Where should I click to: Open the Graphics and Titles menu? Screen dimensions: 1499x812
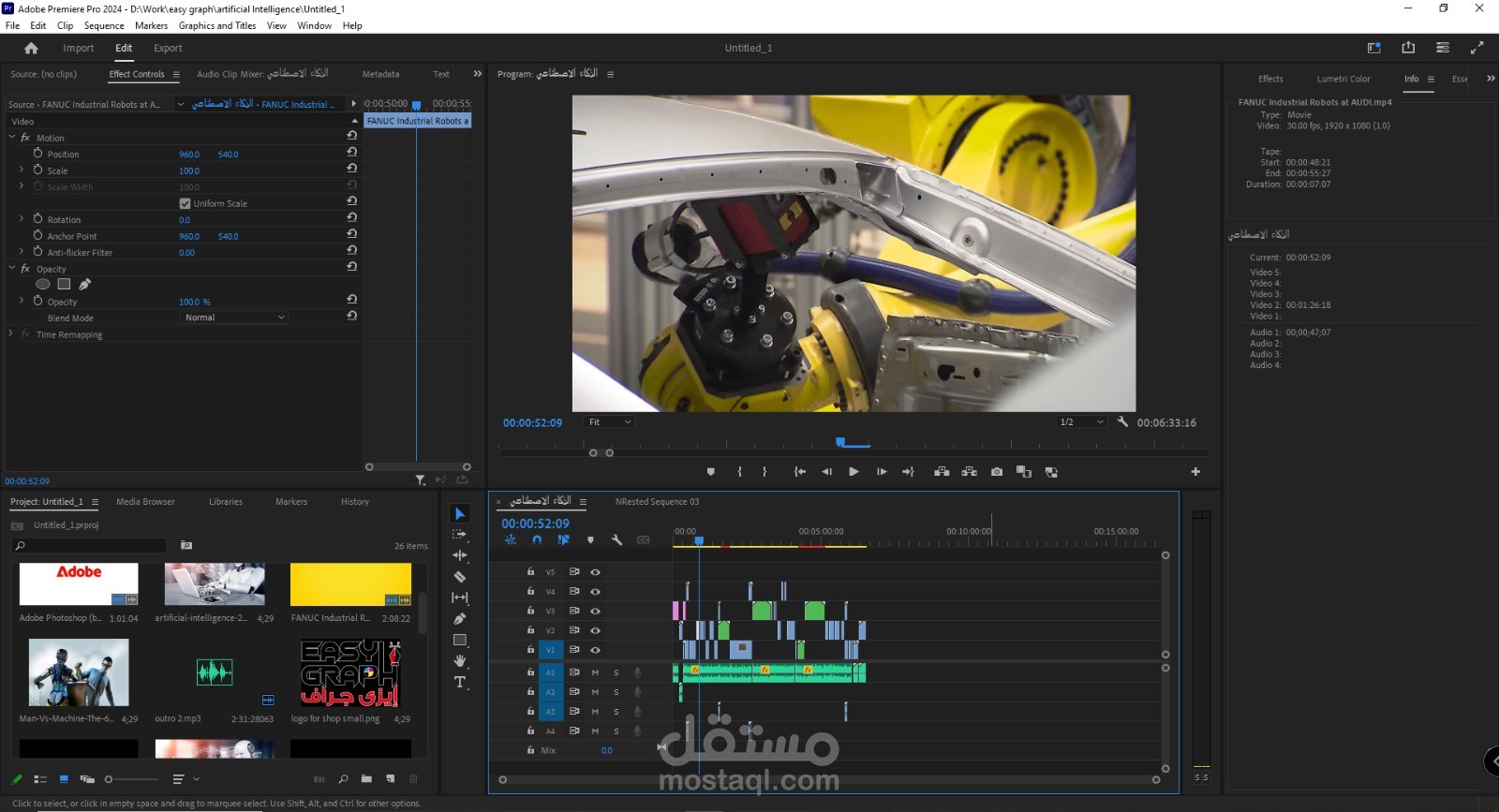(x=217, y=25)
